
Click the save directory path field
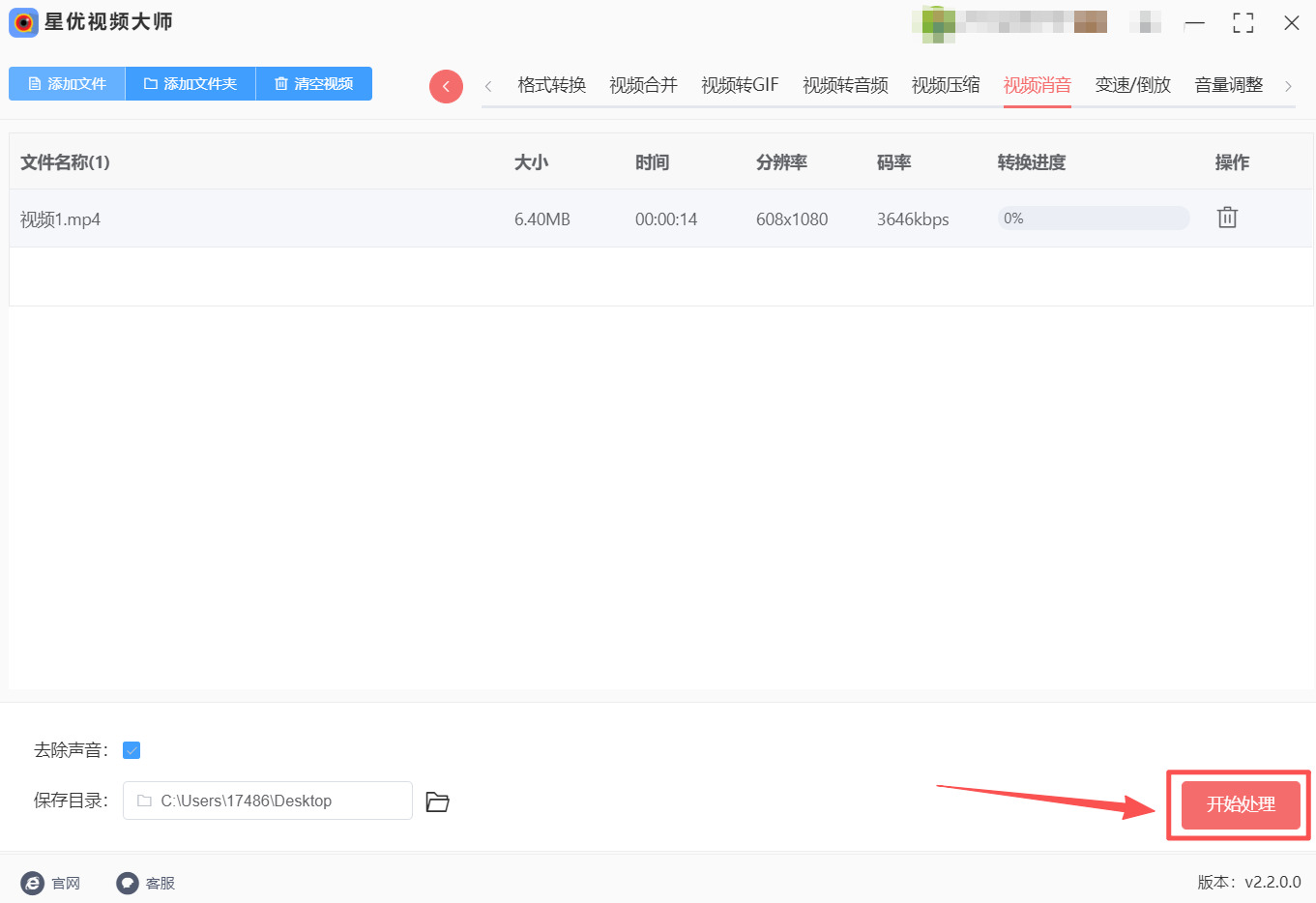(x=268, y=801)
